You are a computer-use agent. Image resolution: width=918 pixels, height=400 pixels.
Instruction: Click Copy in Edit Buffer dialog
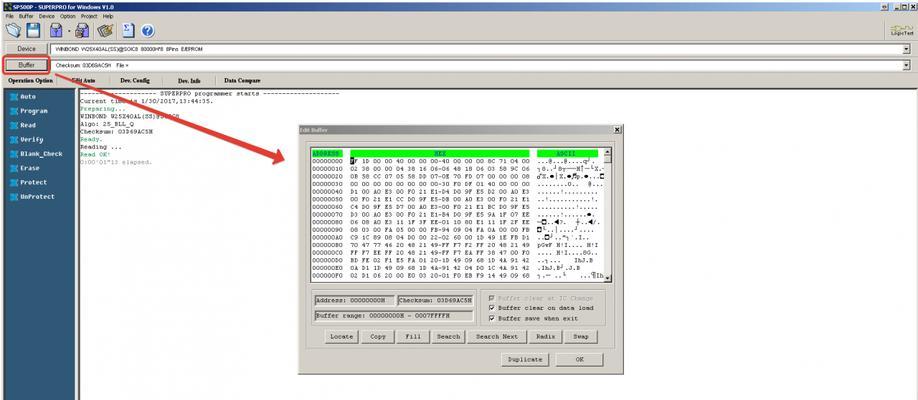pyautogui.click(x=378, y=337)
